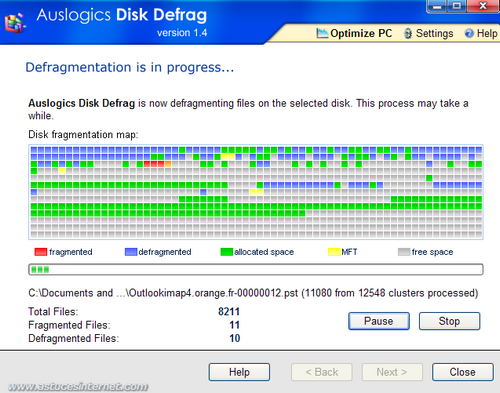Click the Settings gear icon
Image resolution: width=500 pixels, height=393 pixels.
pos(408,34)
